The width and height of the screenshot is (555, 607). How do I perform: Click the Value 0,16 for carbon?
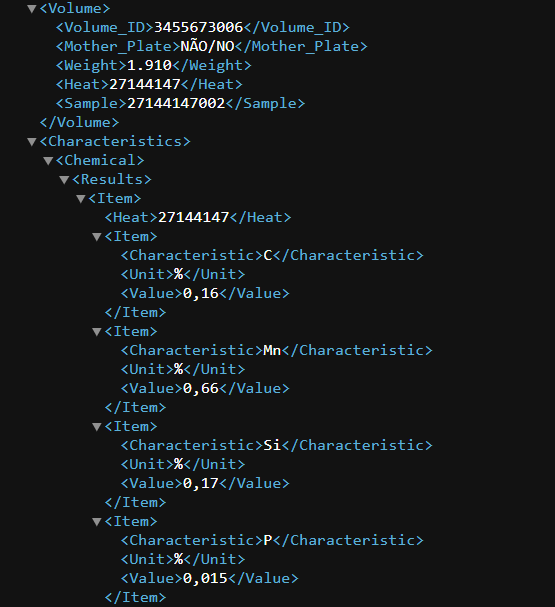tap(201, 293)
